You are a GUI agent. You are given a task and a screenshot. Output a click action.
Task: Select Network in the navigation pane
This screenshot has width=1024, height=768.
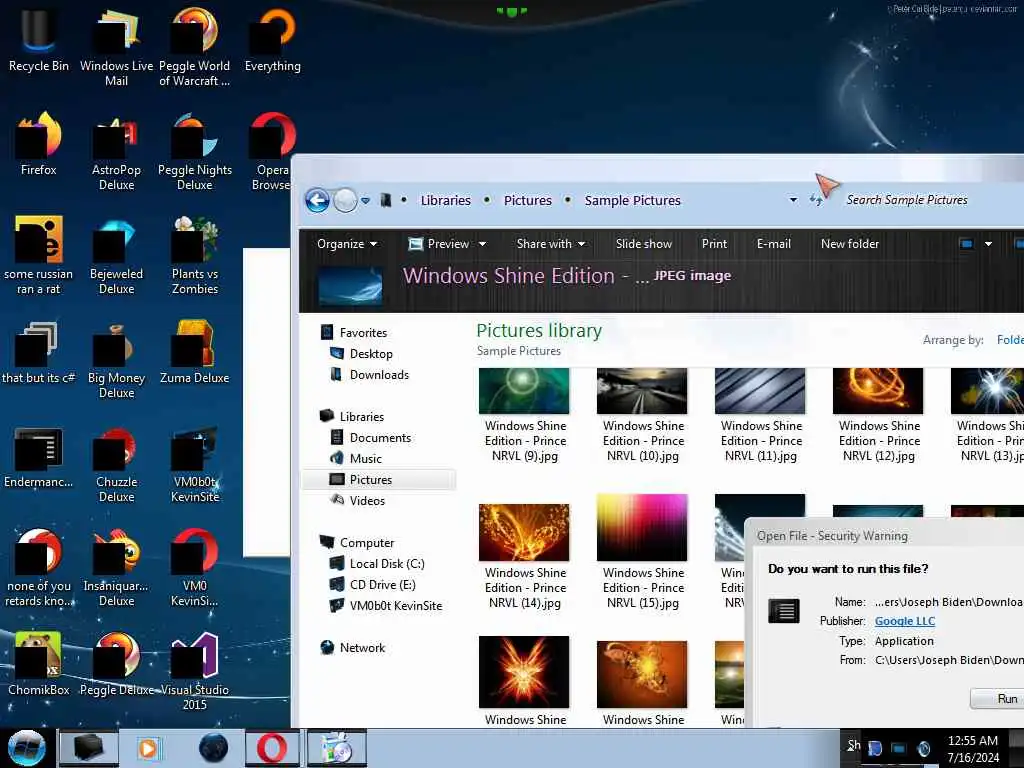(x=353, y=647)
